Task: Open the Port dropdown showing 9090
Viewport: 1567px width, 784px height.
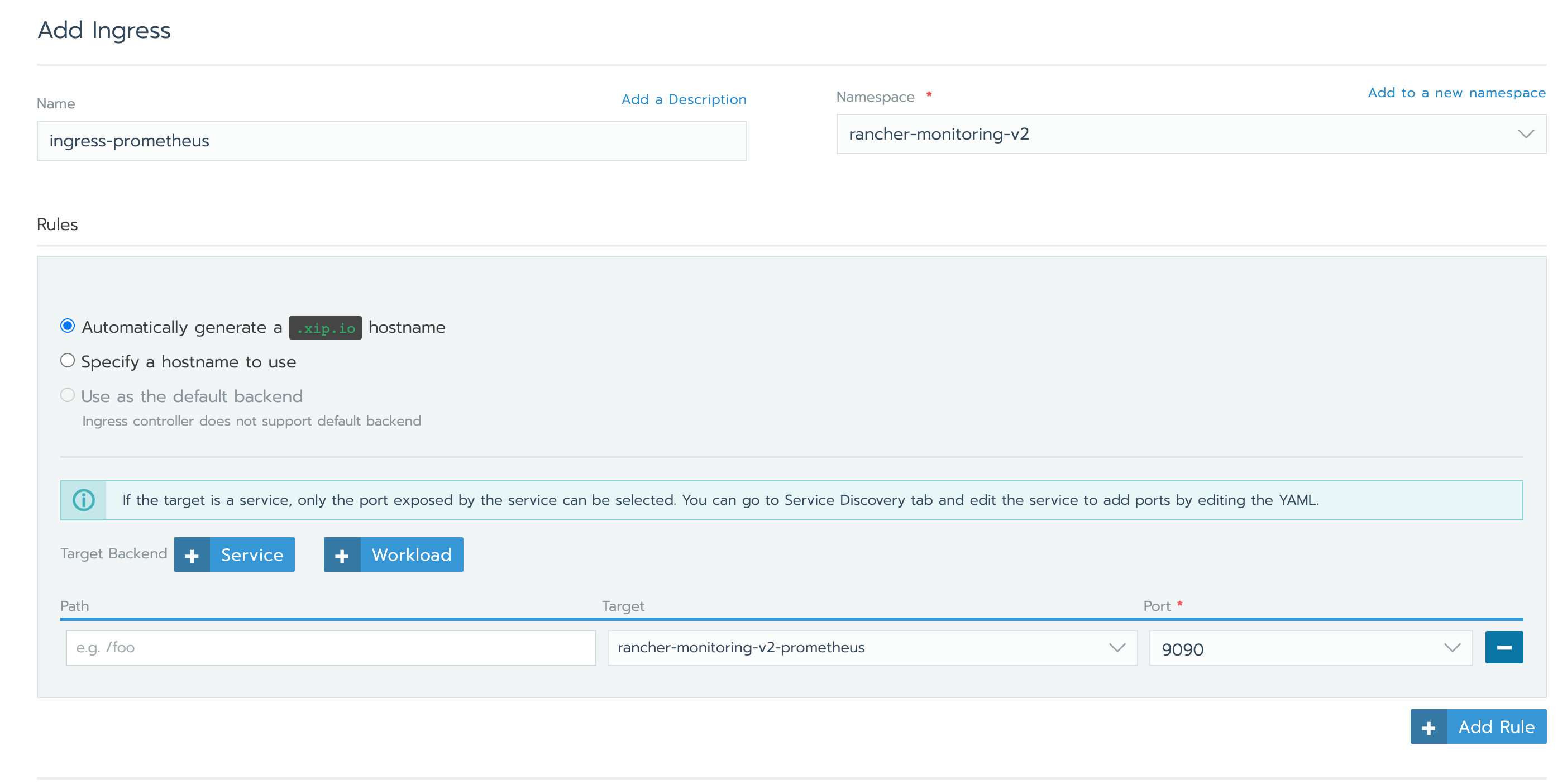Action: pyautogui.click(x=1454, y=648)
